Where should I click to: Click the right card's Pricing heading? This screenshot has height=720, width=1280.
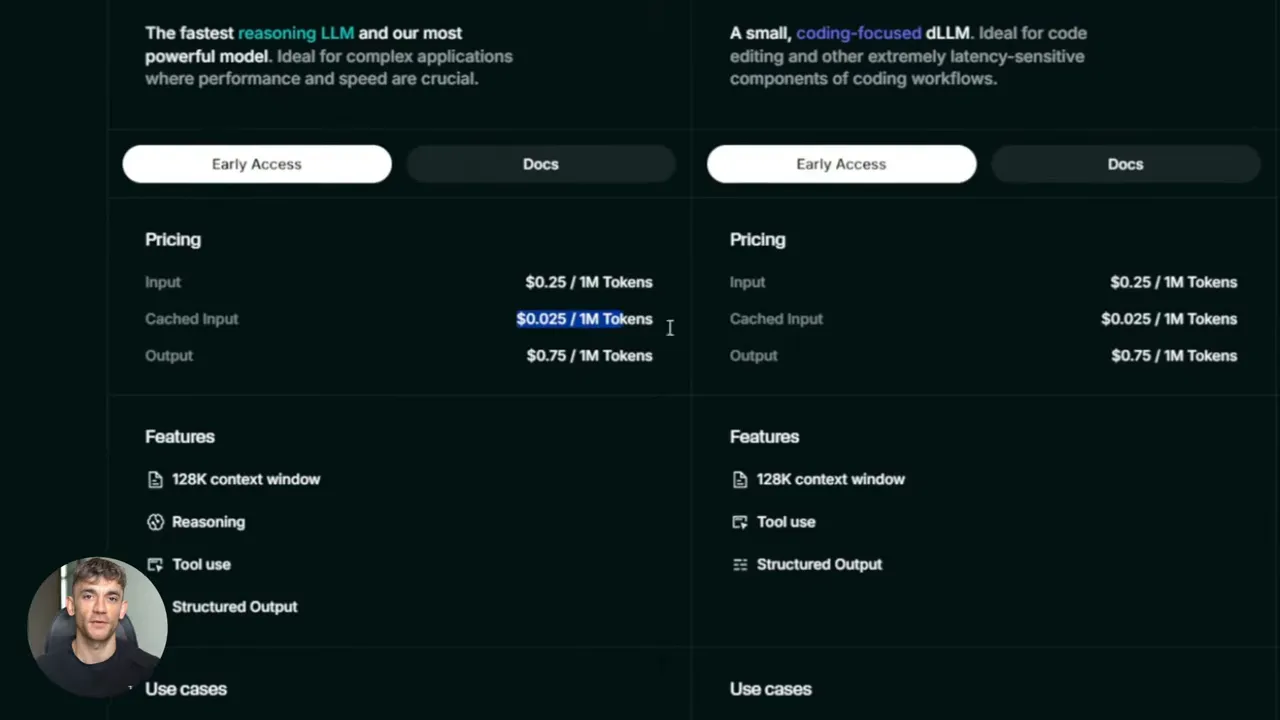point(758,240)
